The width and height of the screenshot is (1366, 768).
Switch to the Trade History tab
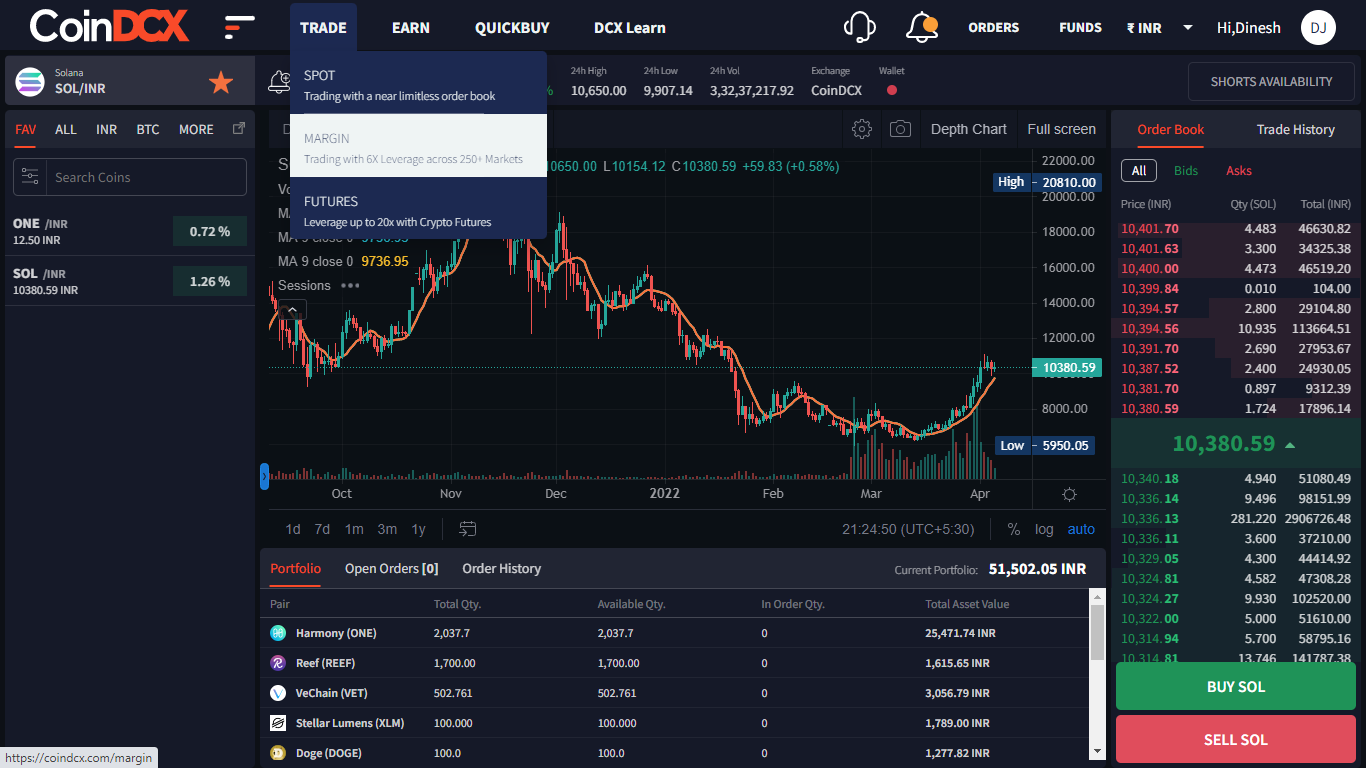tap(1295, 129)
